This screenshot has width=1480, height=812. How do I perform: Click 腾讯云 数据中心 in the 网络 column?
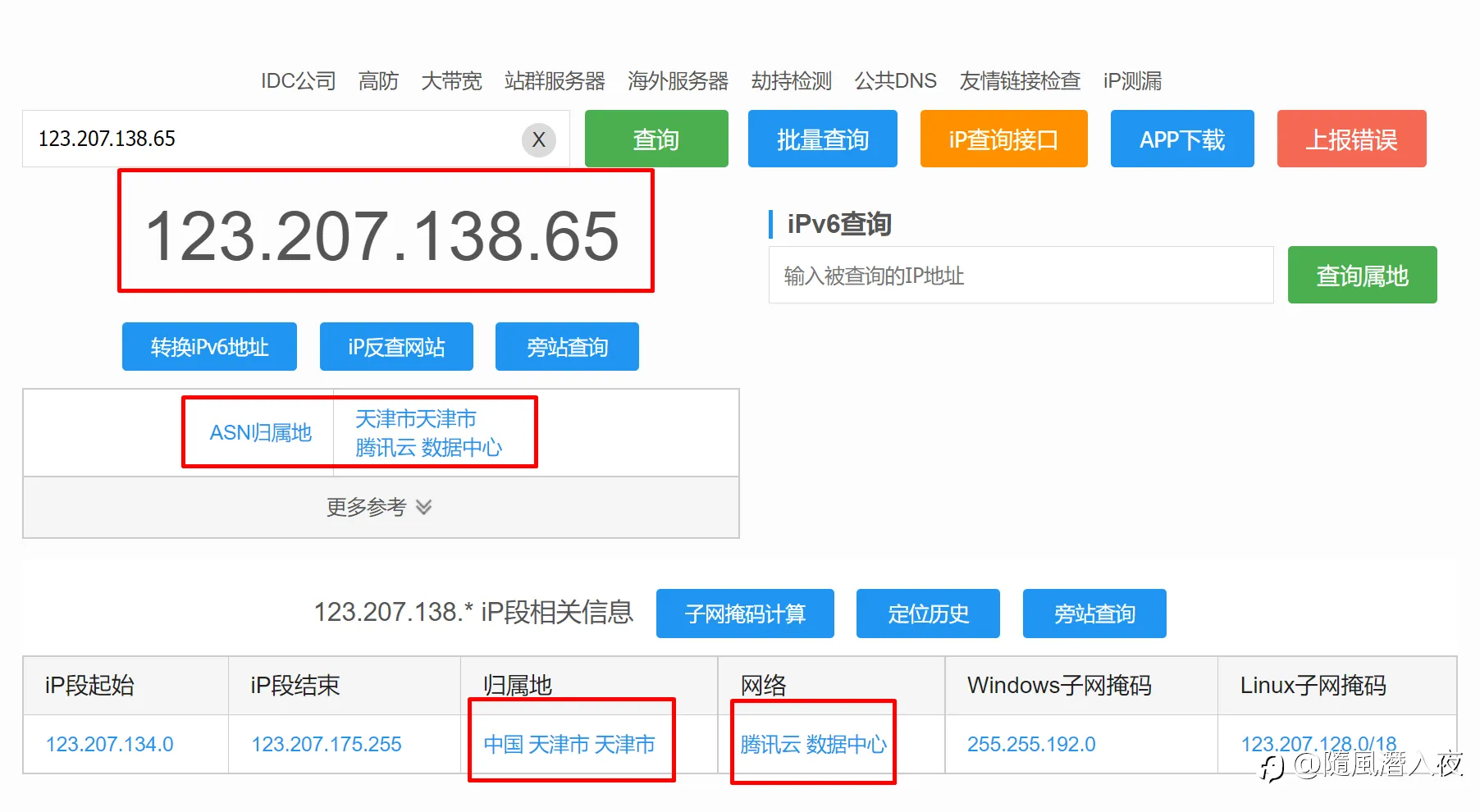pos(813,744)
